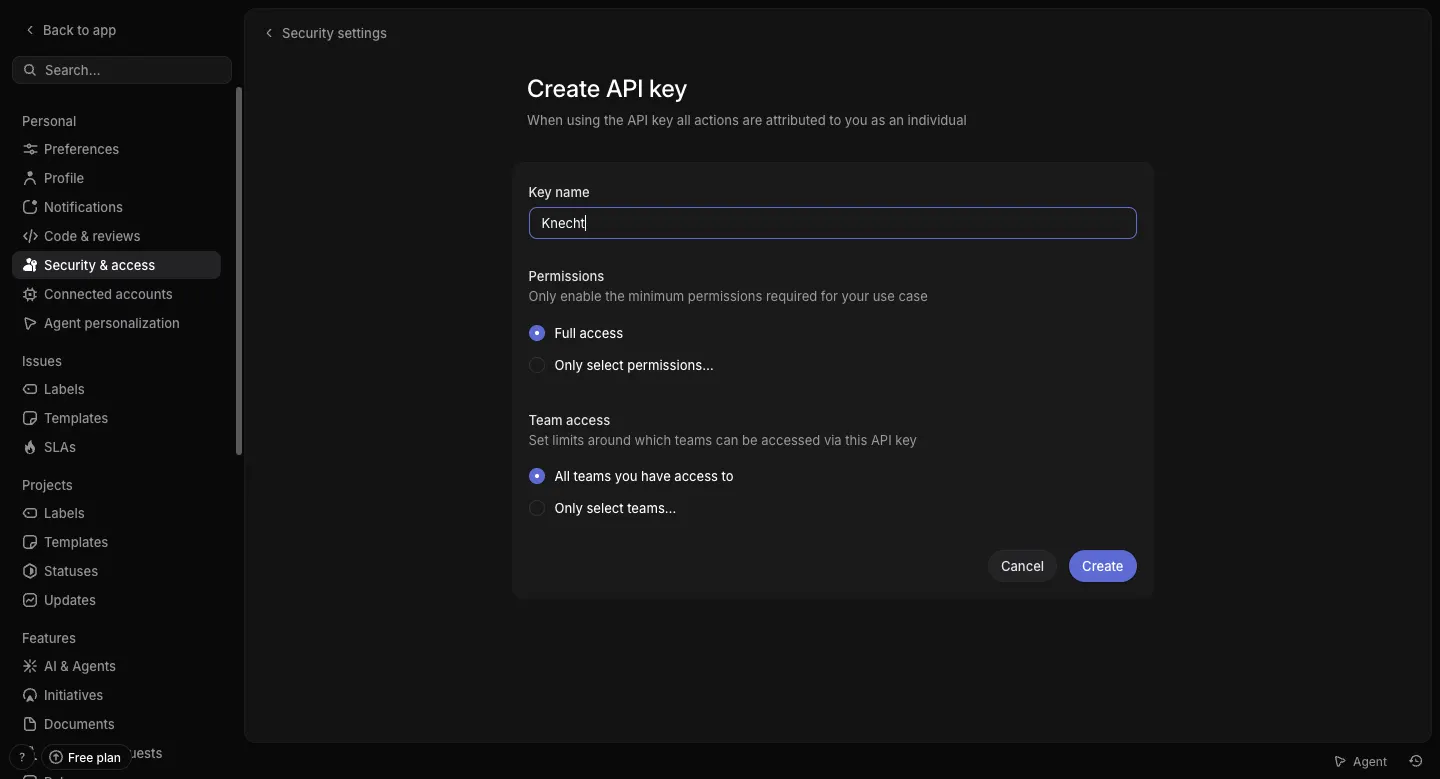Click the sidebar vertical scrollbar

[x=239, y=271]
